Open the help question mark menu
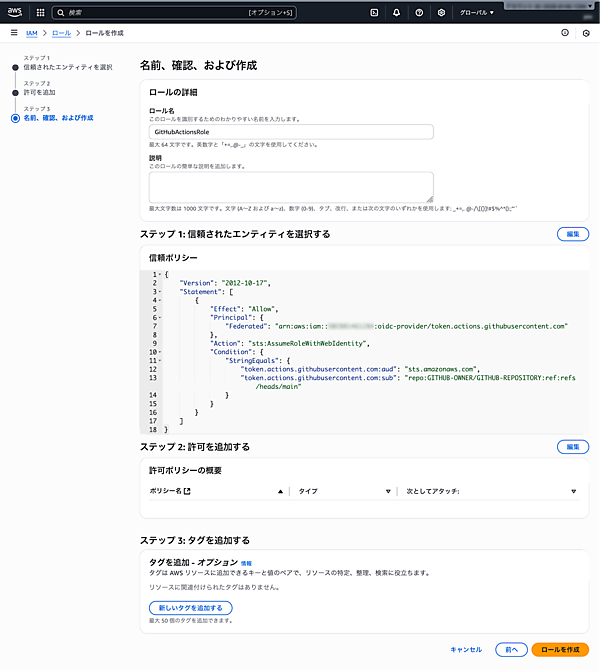600x672 pixels. pyautogui.click(x=418, y=12)
